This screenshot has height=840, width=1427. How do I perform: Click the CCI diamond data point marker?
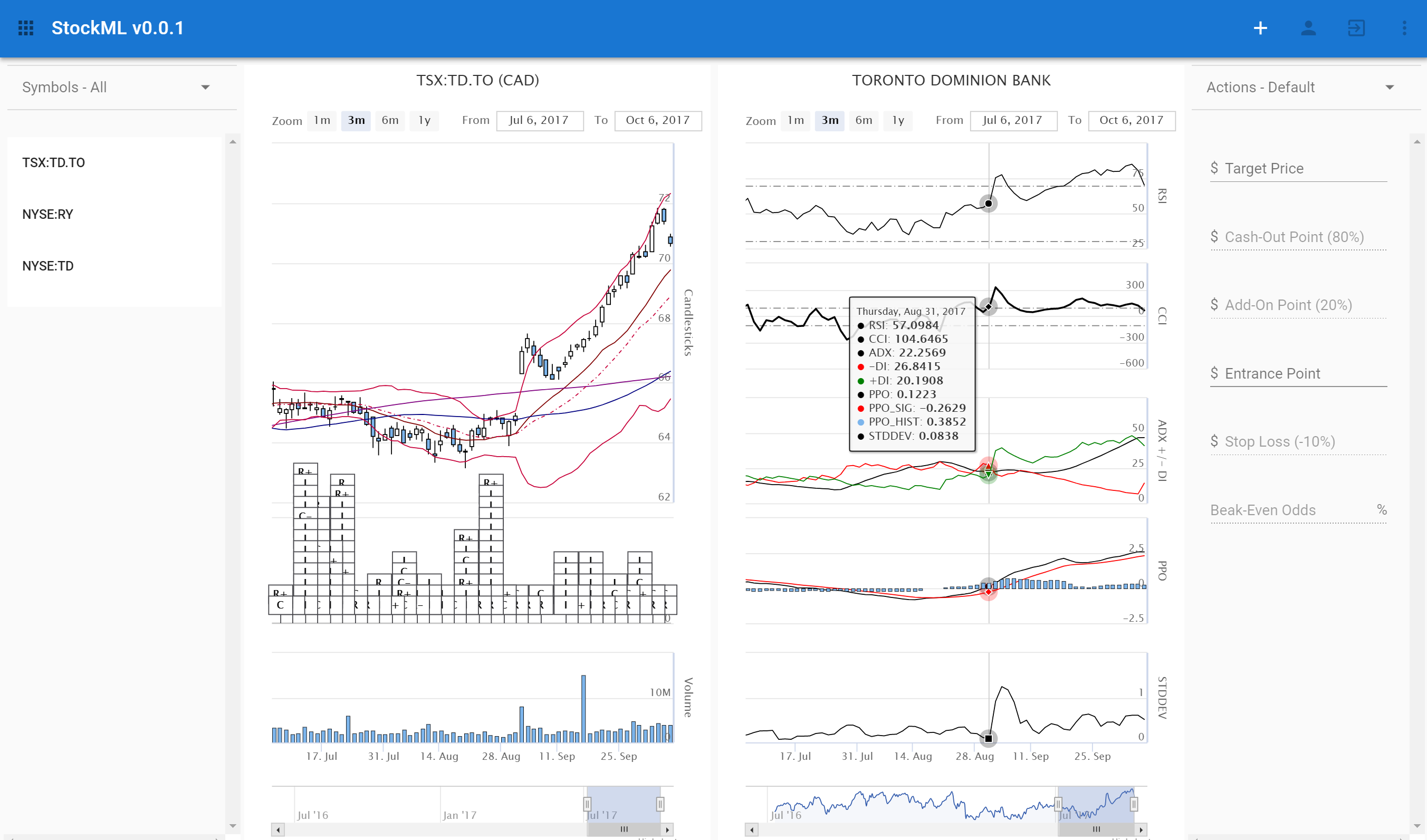tap(988, 307)
